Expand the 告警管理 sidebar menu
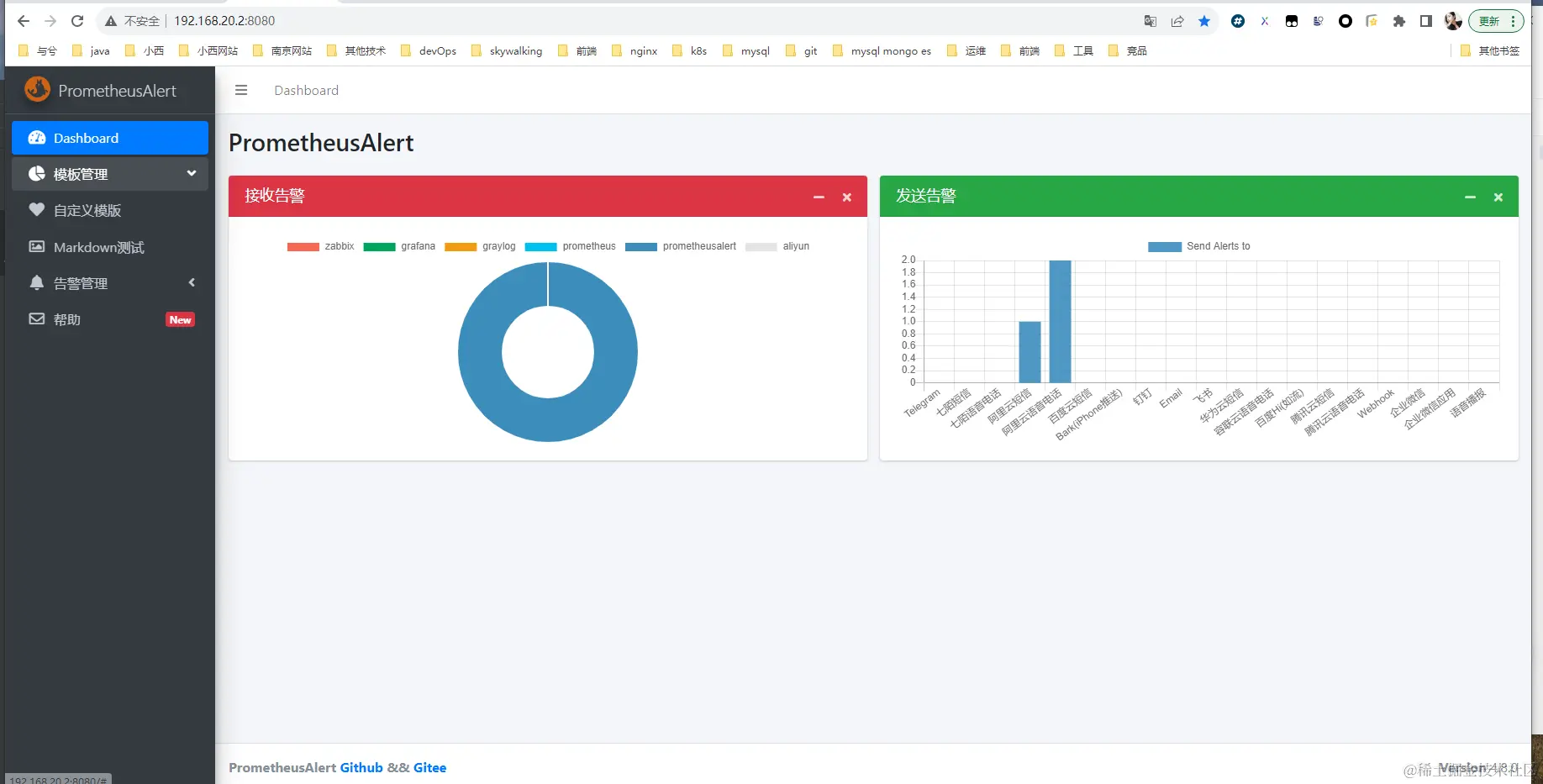Image resolution: width=1543 pixels, height=784 pixels. tap(110, 283)
